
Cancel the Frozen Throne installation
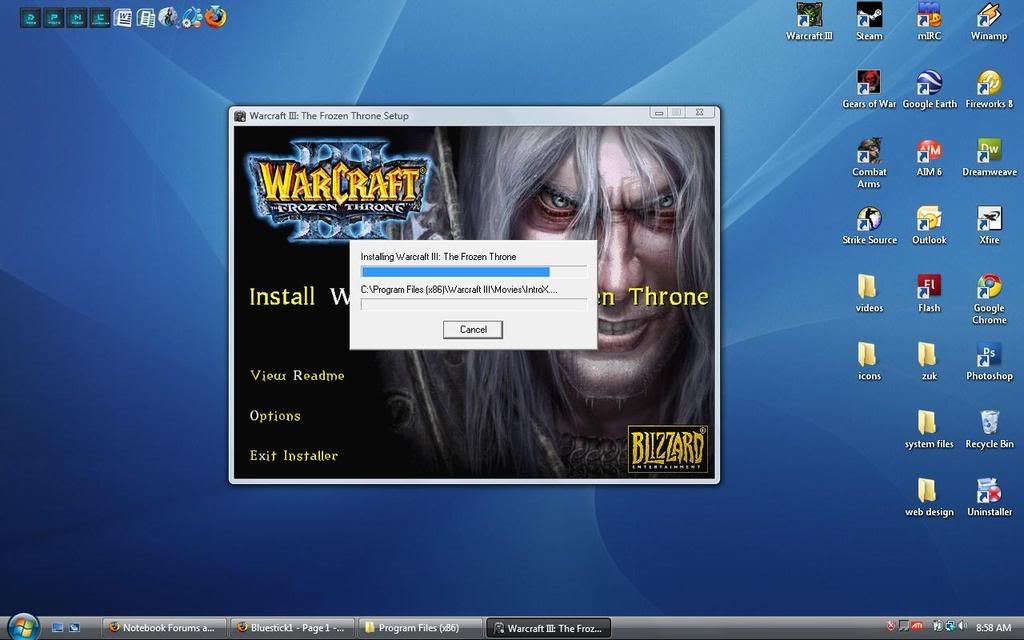click(x=473, y=329)
